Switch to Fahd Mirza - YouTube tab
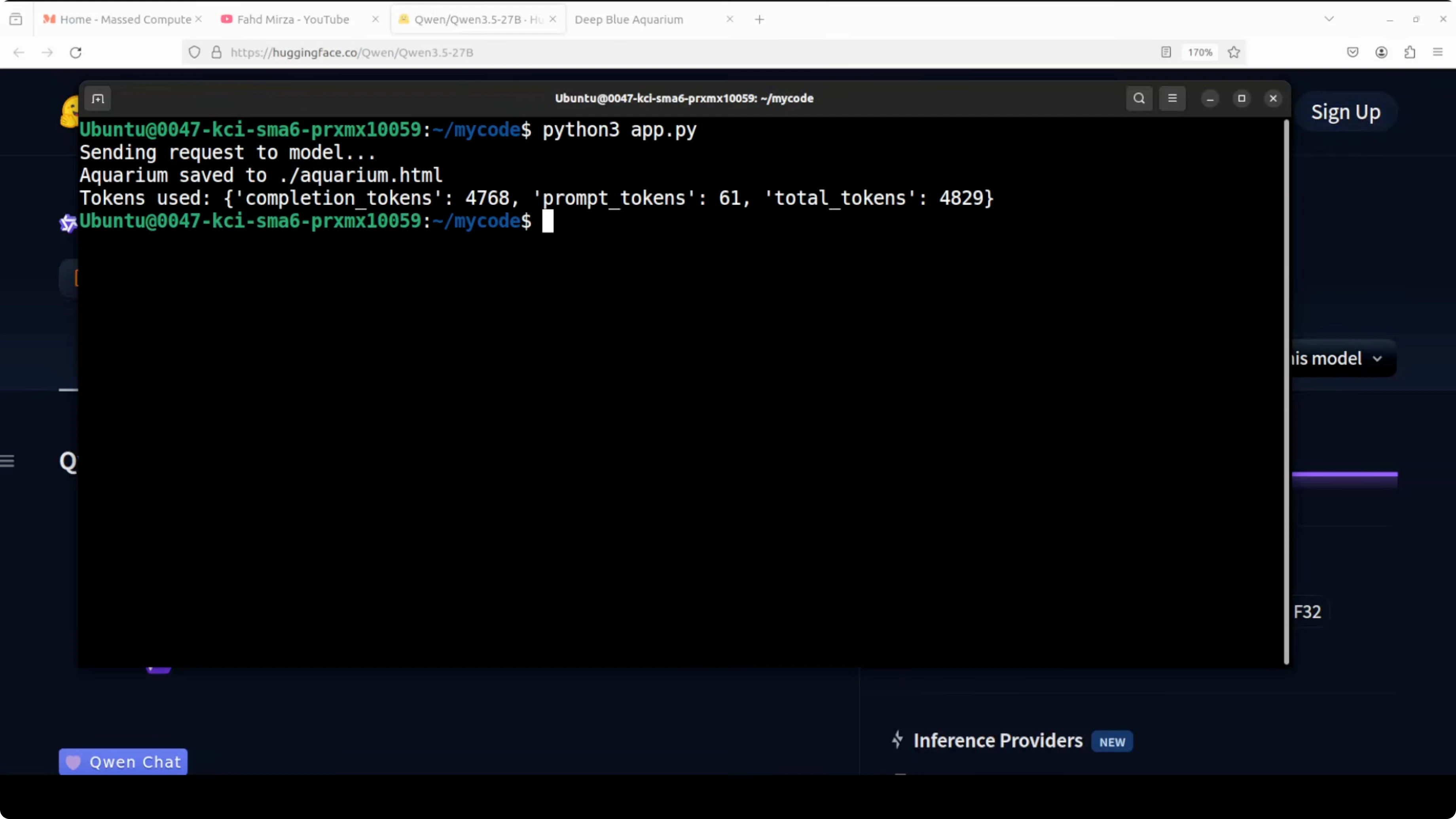 pos(293,20)
